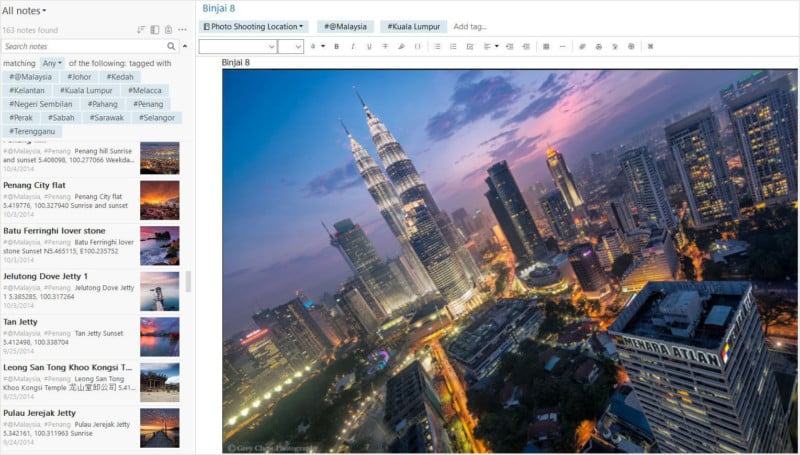Screen dimensions: 800x455
Task: Insert a horizontal rule
Action: click(562, 46)
